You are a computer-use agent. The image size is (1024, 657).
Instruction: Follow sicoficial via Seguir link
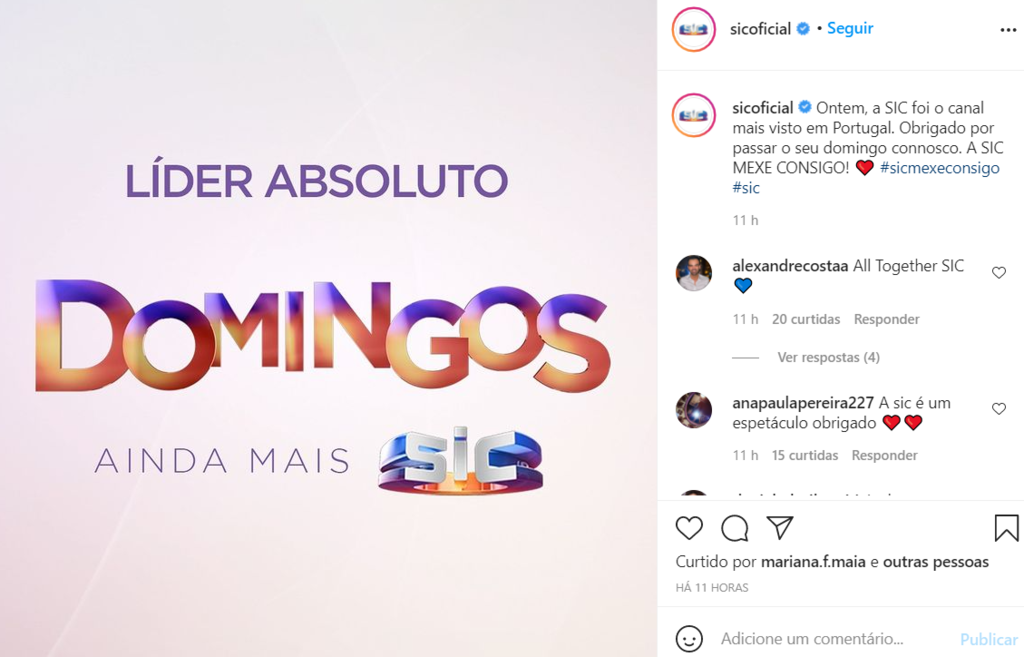[x=850, y=28]
